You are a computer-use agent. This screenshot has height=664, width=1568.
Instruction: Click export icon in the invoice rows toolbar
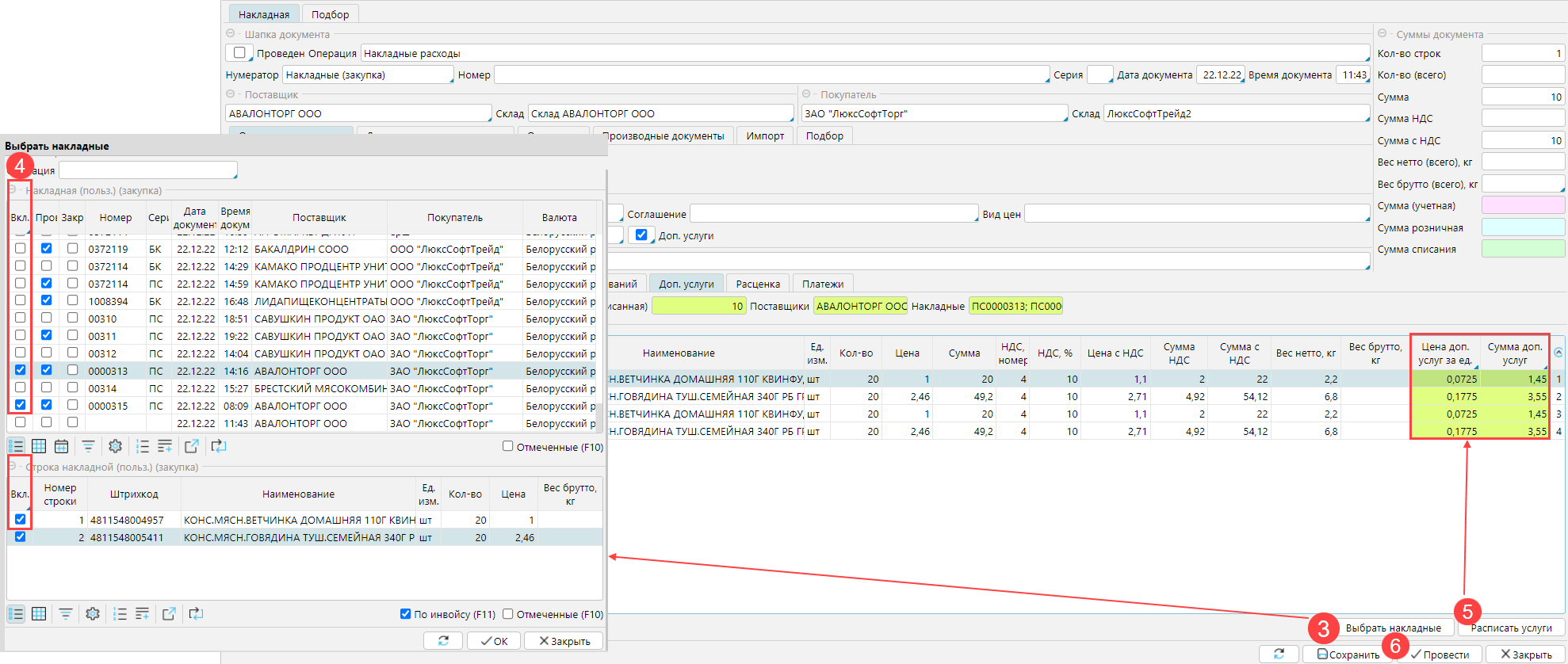(x=169, y=613)
